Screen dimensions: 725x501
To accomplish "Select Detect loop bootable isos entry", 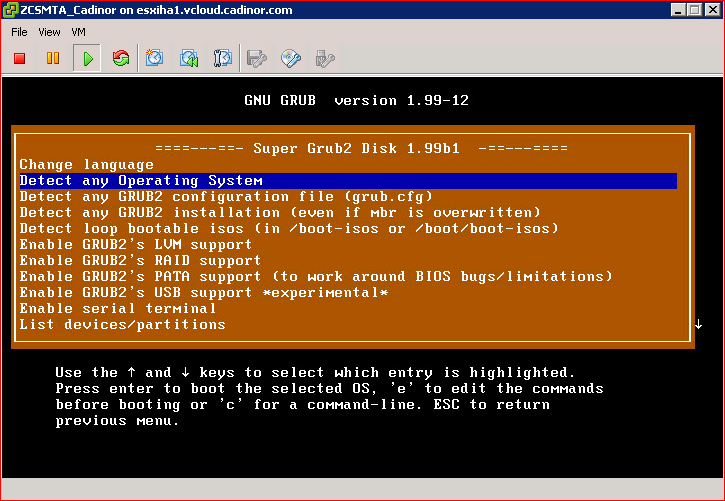I will (348, 228).
